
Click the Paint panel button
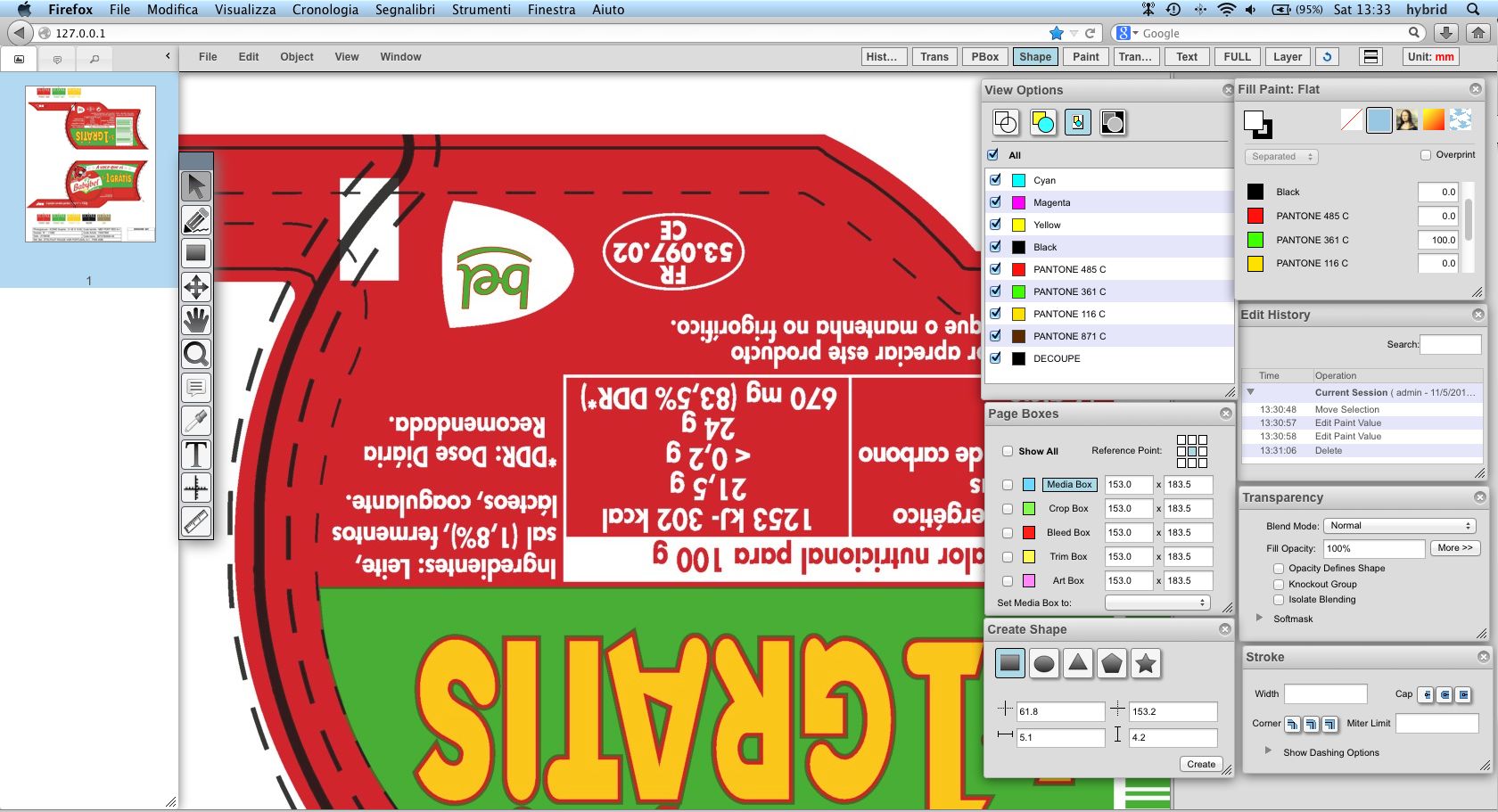tap(1086, 57)
